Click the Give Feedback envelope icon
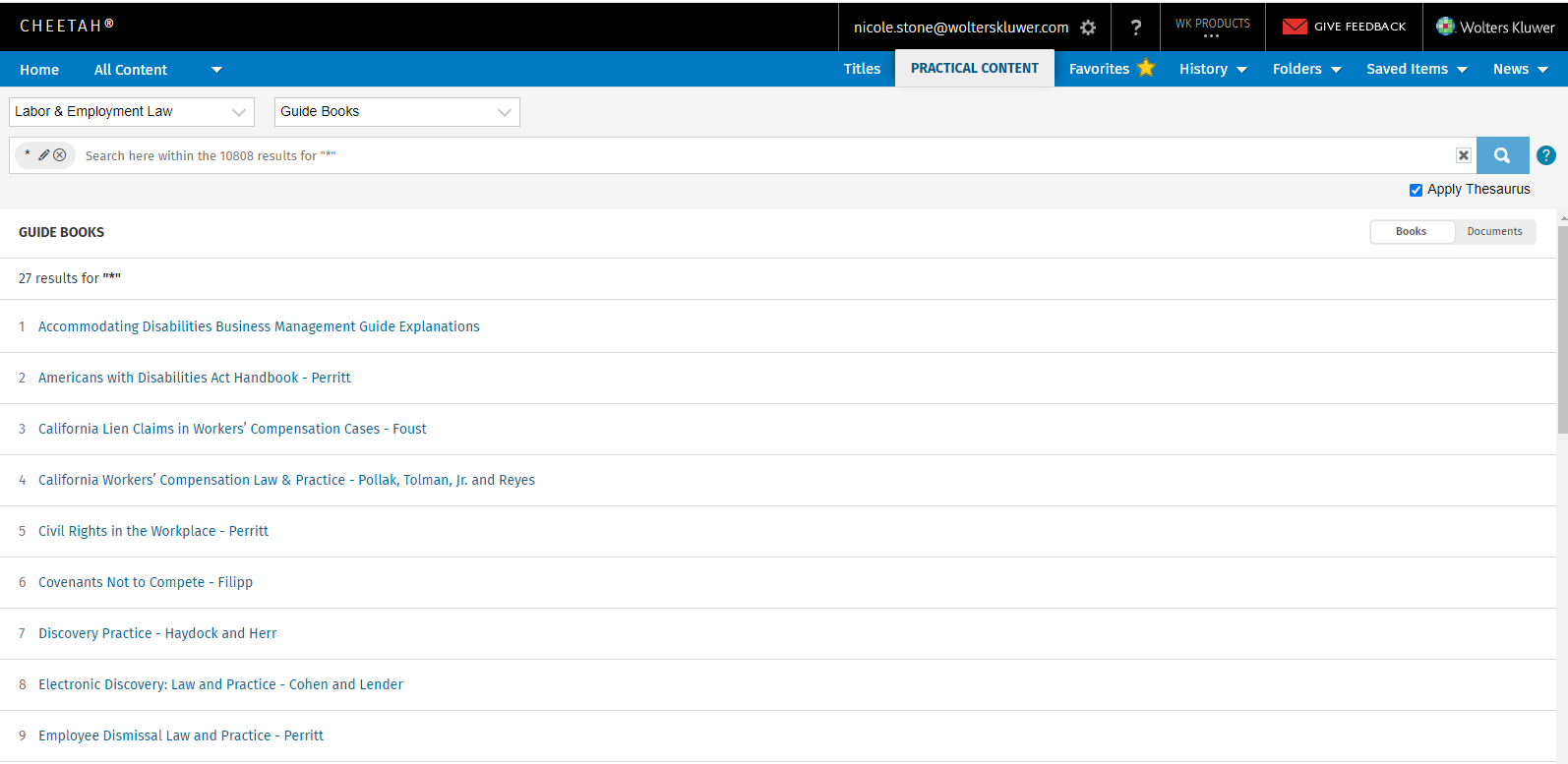 click(x=1295, y=27)
